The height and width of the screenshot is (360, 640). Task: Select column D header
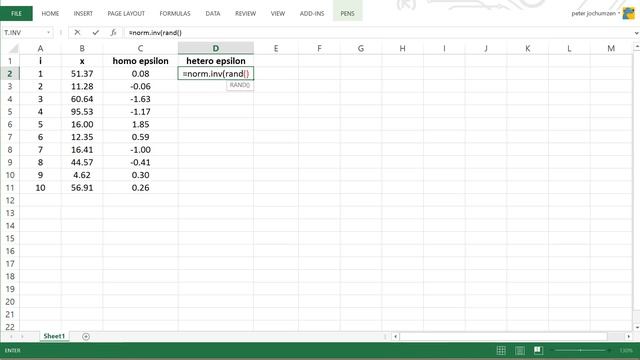(x=216, y=48)
